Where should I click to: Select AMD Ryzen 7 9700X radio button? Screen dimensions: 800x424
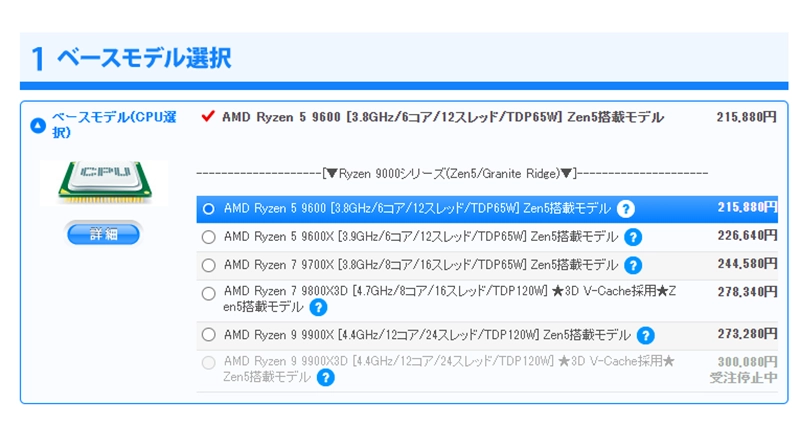coord(208,265)
